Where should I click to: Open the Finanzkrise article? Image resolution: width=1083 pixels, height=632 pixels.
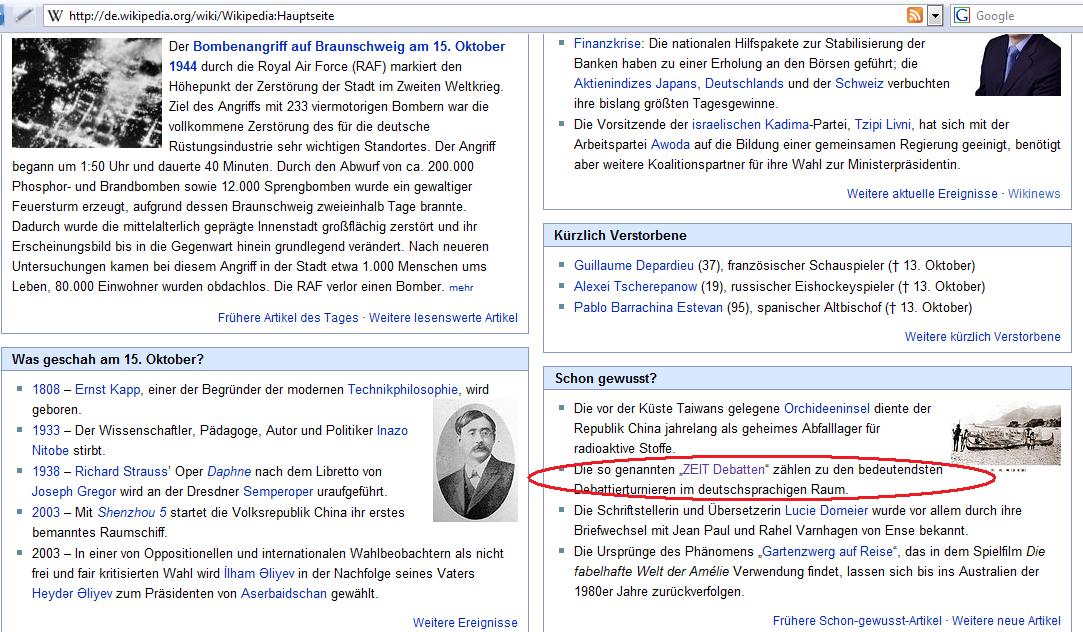(x=607, y=43)
